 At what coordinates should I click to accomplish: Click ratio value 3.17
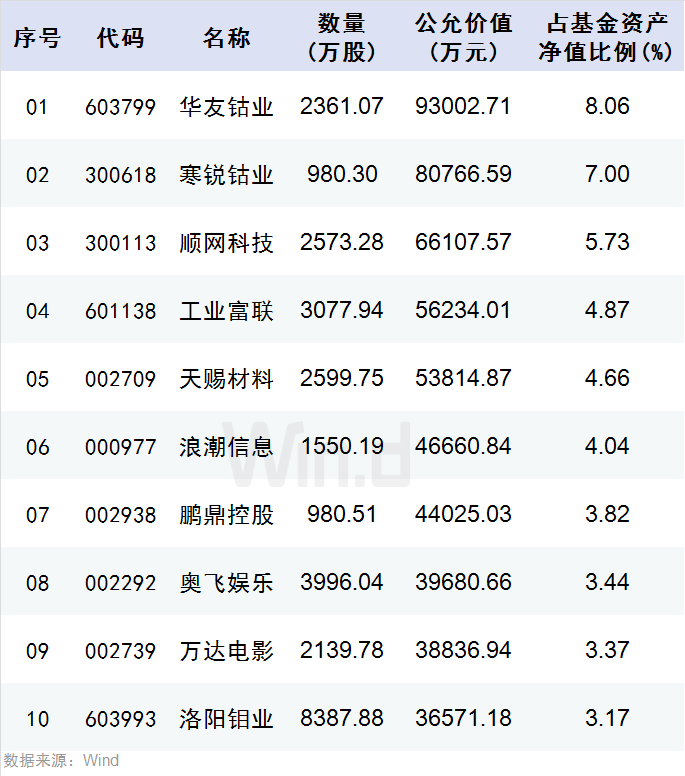[x=607, y=718]
